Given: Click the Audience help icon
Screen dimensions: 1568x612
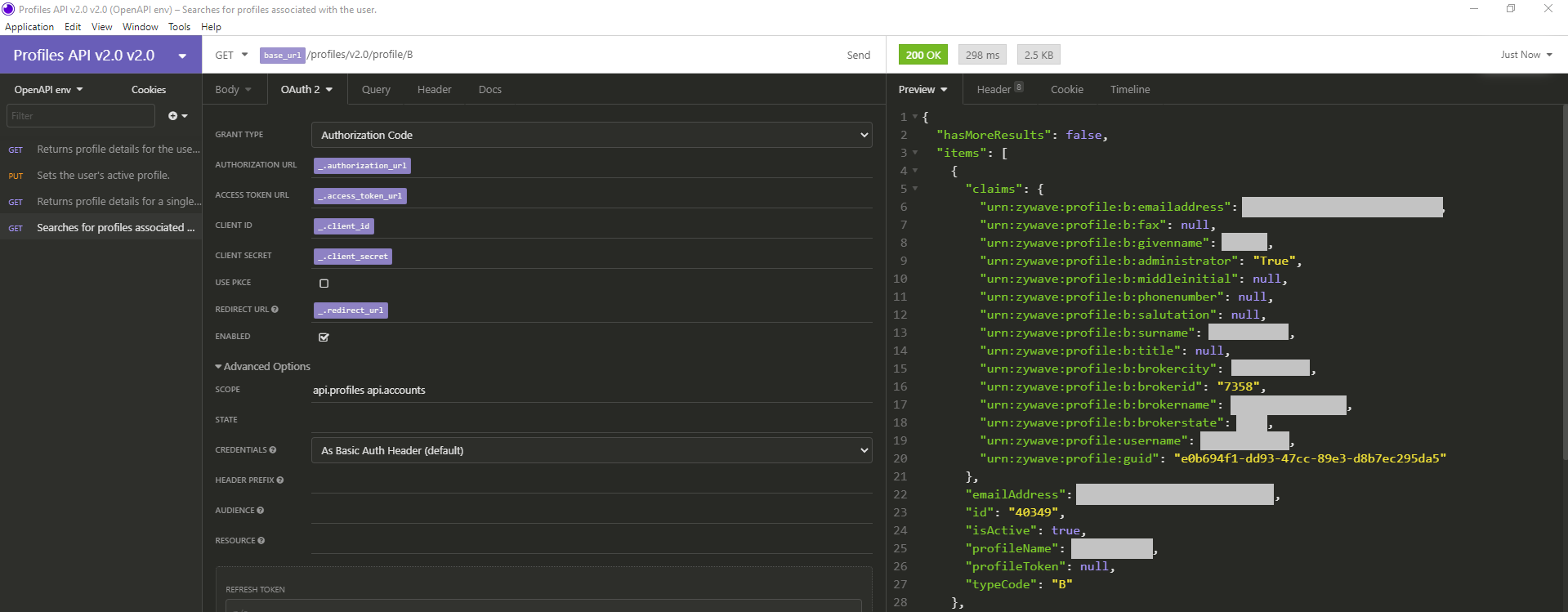Looking at the screenshot, I should pyautogui.click(x=261, y=511).
